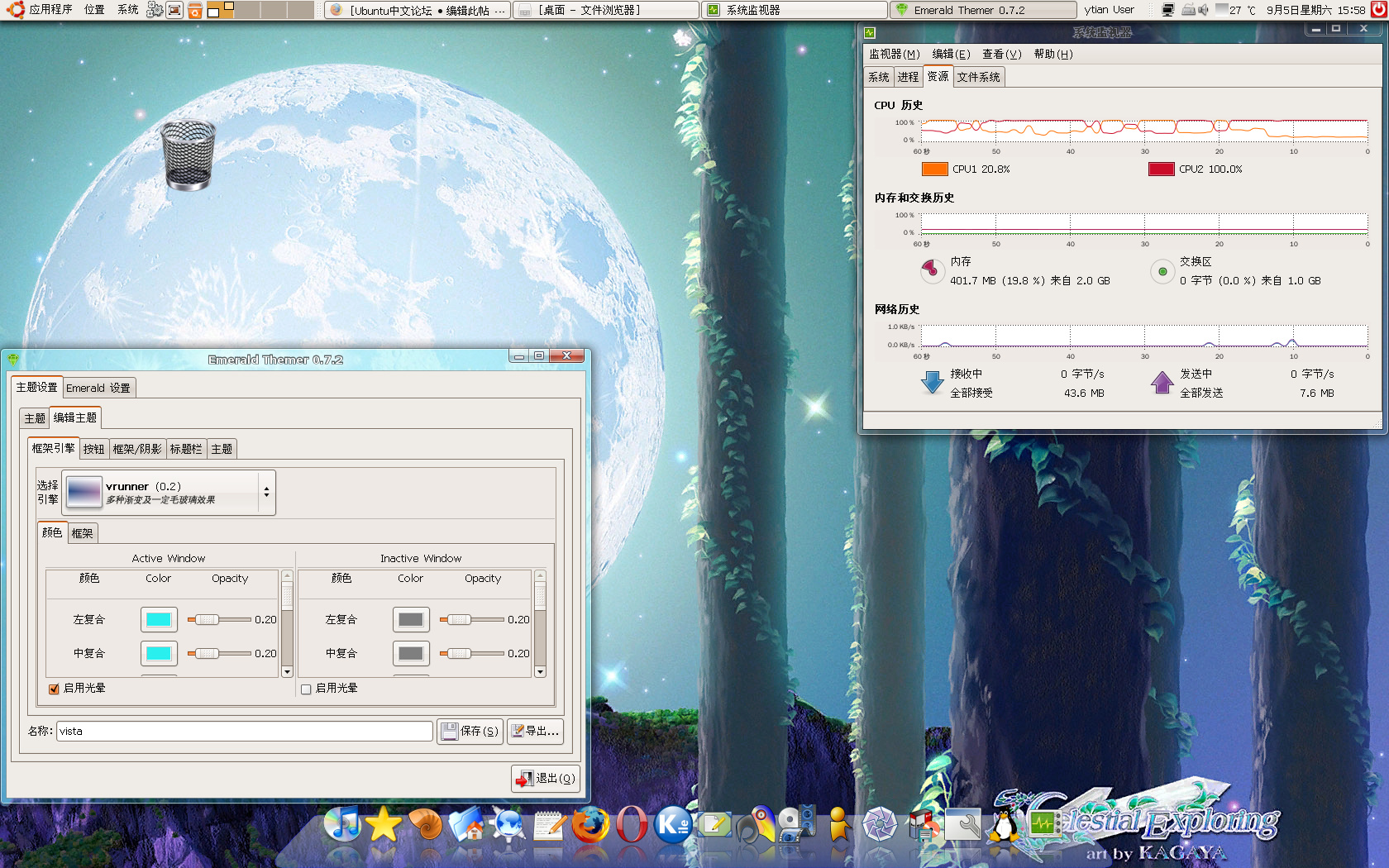Launch Firefox from the dock
The height and width of the screenshot is (868, 1389).
point(590,823)
